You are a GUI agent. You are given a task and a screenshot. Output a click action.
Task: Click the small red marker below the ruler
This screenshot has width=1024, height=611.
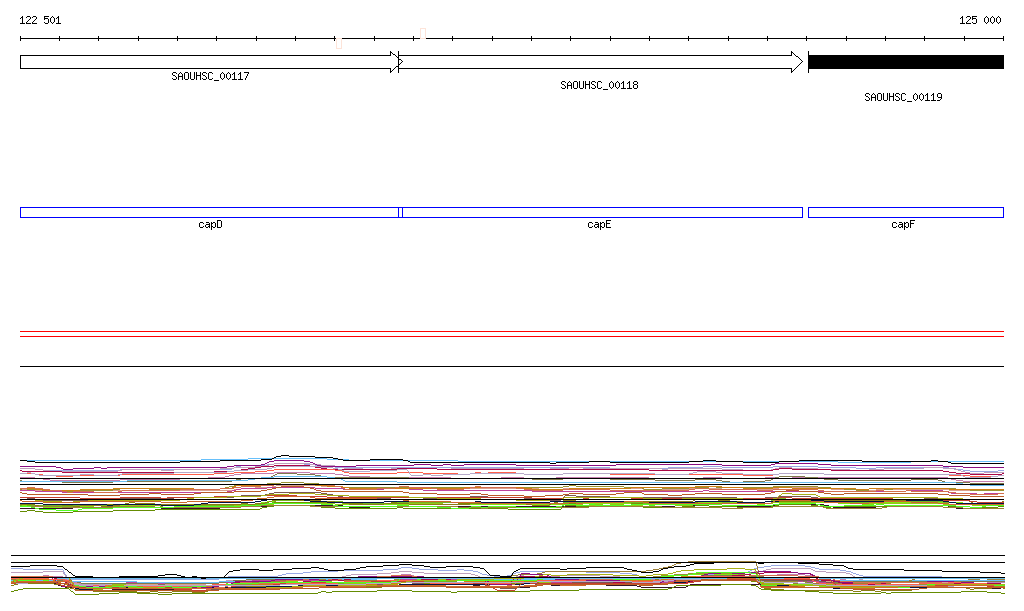339,44
